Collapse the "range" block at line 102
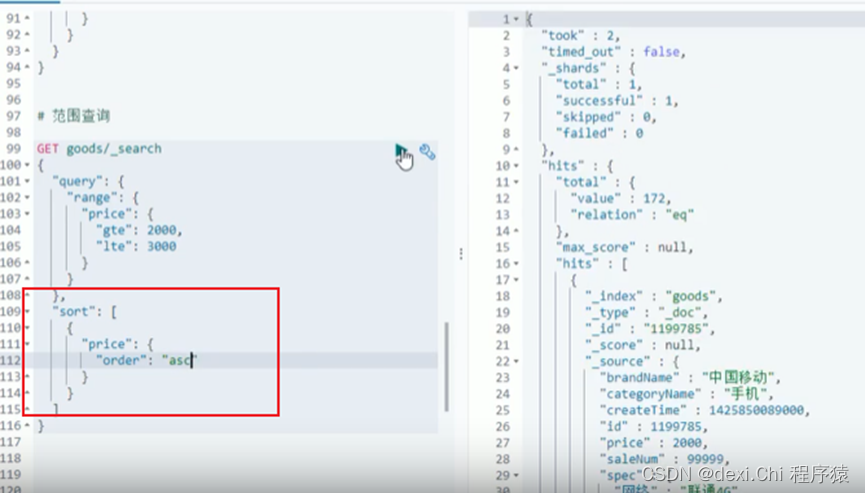865x493 pixels. tap(27, 197)
